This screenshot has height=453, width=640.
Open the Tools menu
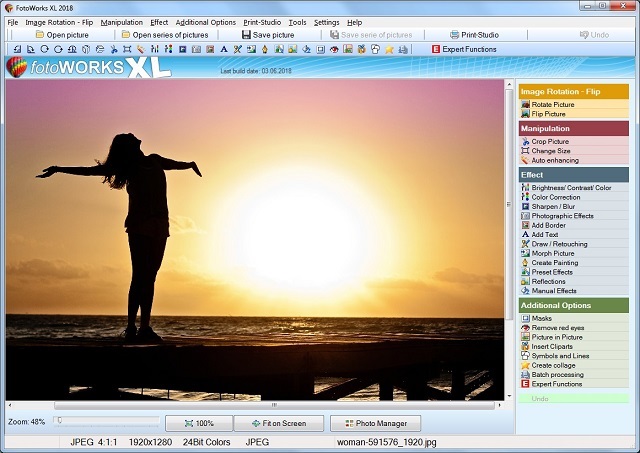(x=298, y=22)
